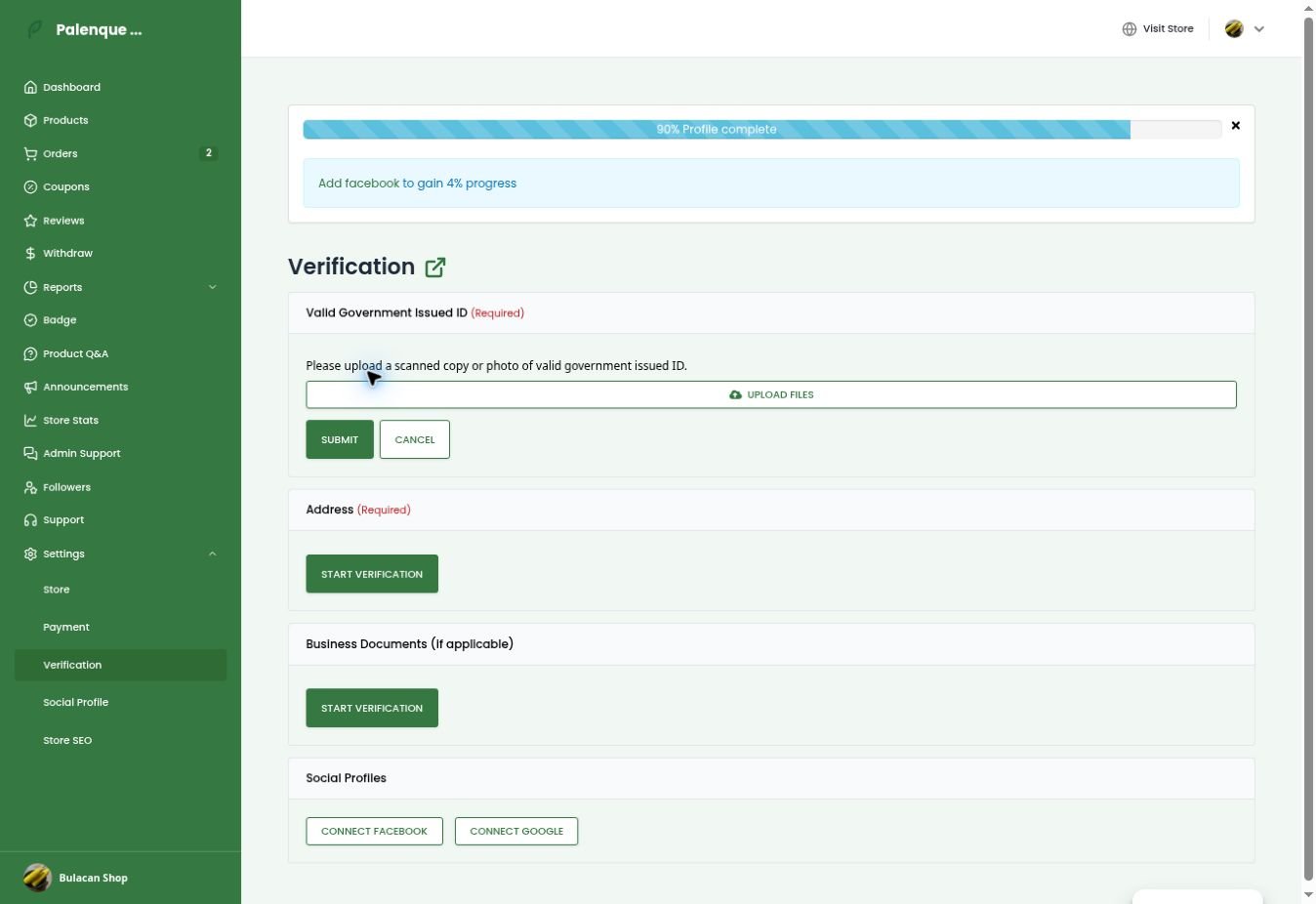Viewport: 1316px width, 904px height.
Task: Open Store SEO settings
Action: click(x=67, y=740)
